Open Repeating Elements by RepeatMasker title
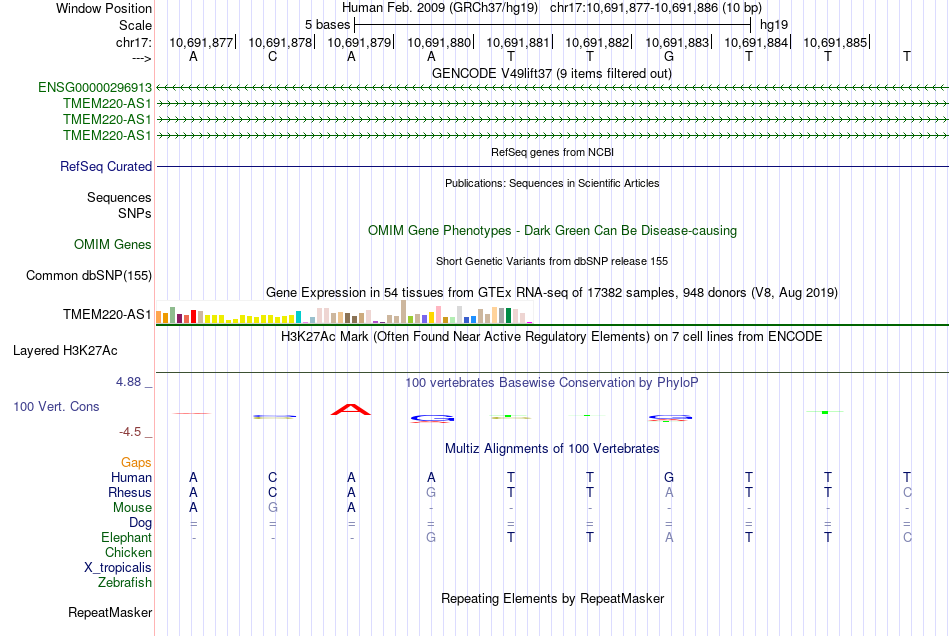Image resolution: width=950 pixels, height=636 pixels. pyautogui.click(x=552, y=599)
